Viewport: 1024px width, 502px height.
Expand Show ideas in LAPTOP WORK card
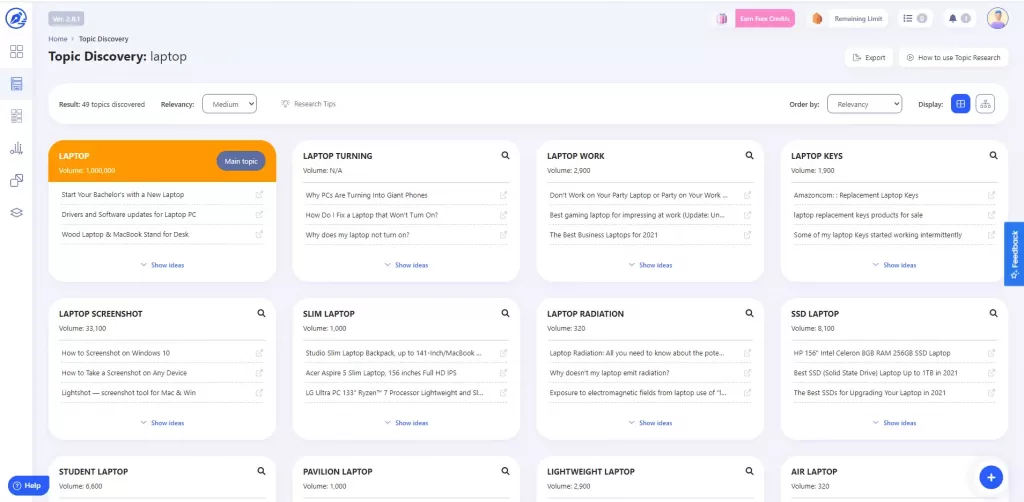click(650, 265)
